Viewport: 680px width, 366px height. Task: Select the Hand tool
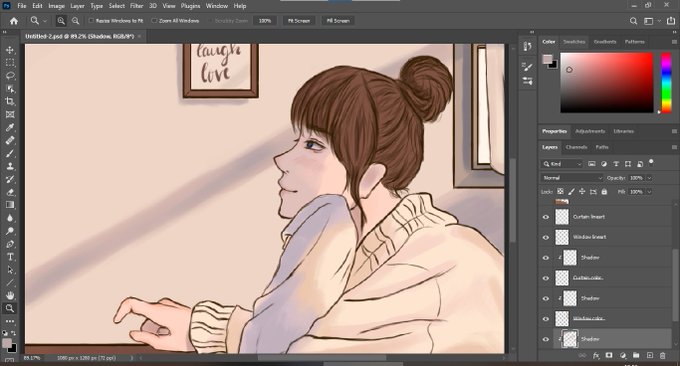pyautogui.click(x=10, y=295)
